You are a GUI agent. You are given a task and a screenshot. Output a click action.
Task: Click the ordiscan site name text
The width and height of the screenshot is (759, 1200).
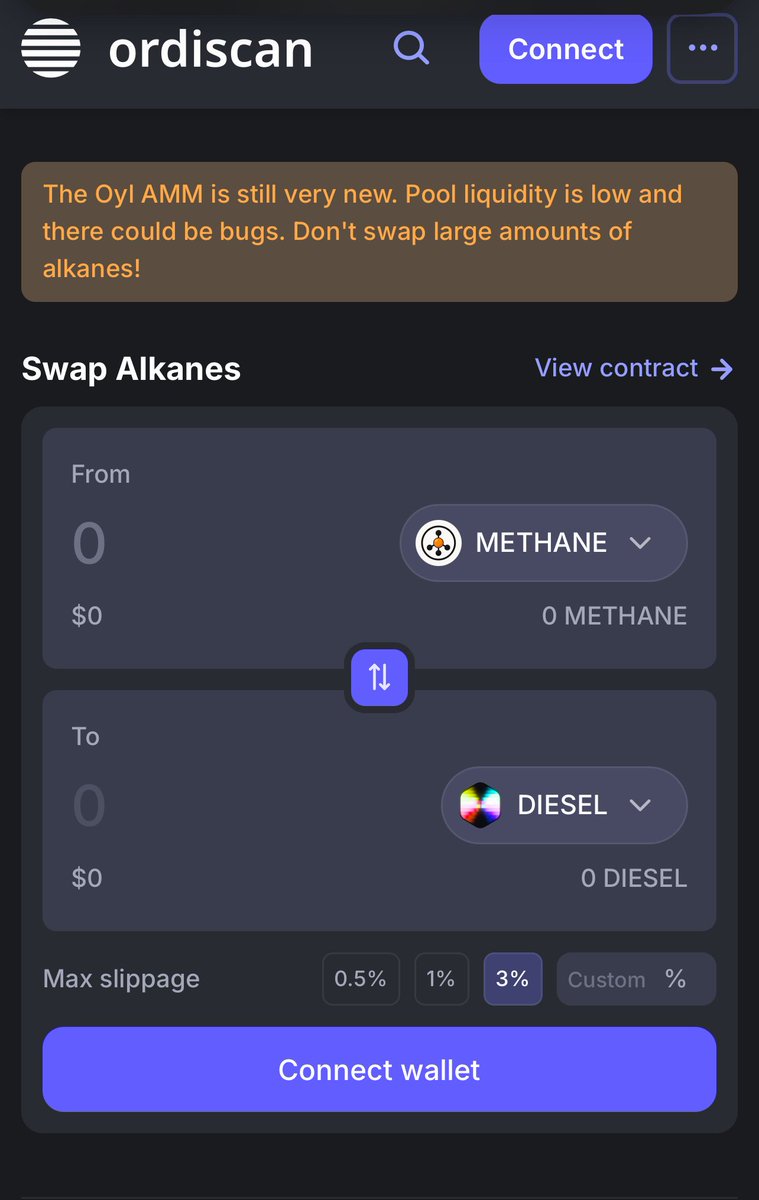click(211, 49)
